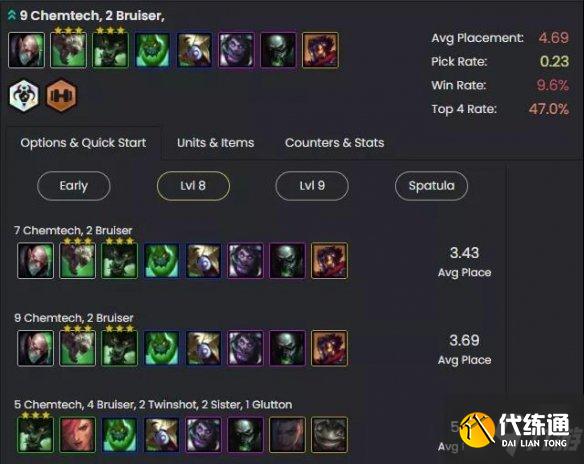
Task: Click Urgot portrait in top row
Action: point(278,50)
